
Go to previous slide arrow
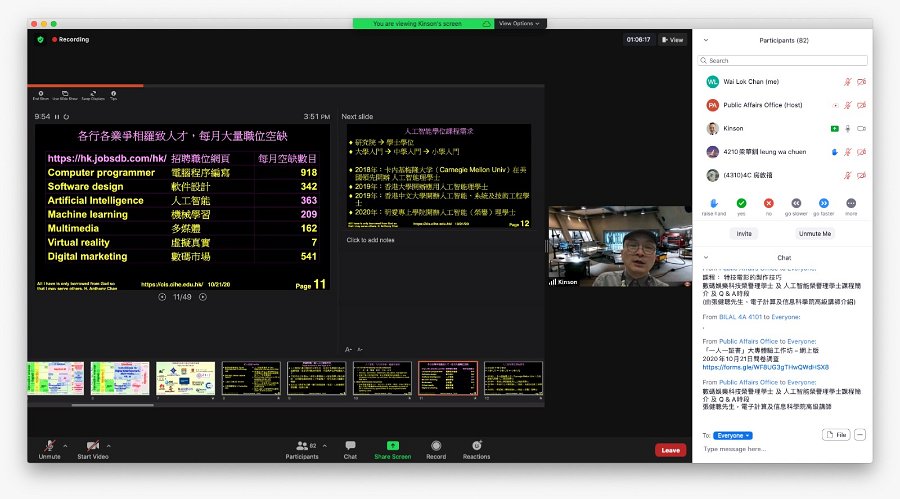tap(162, 297)
